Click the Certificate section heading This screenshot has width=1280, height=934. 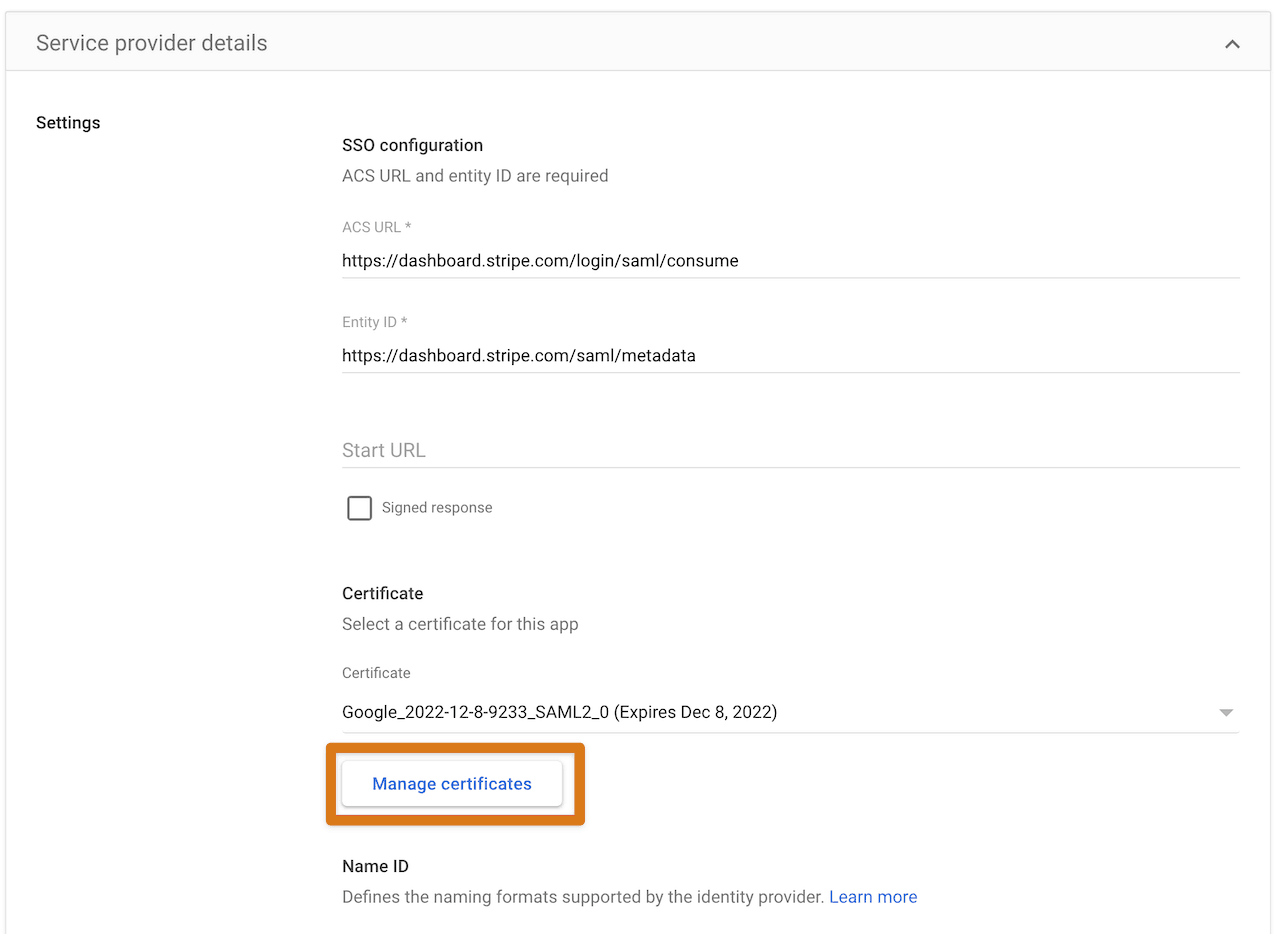tap(382, 593)
